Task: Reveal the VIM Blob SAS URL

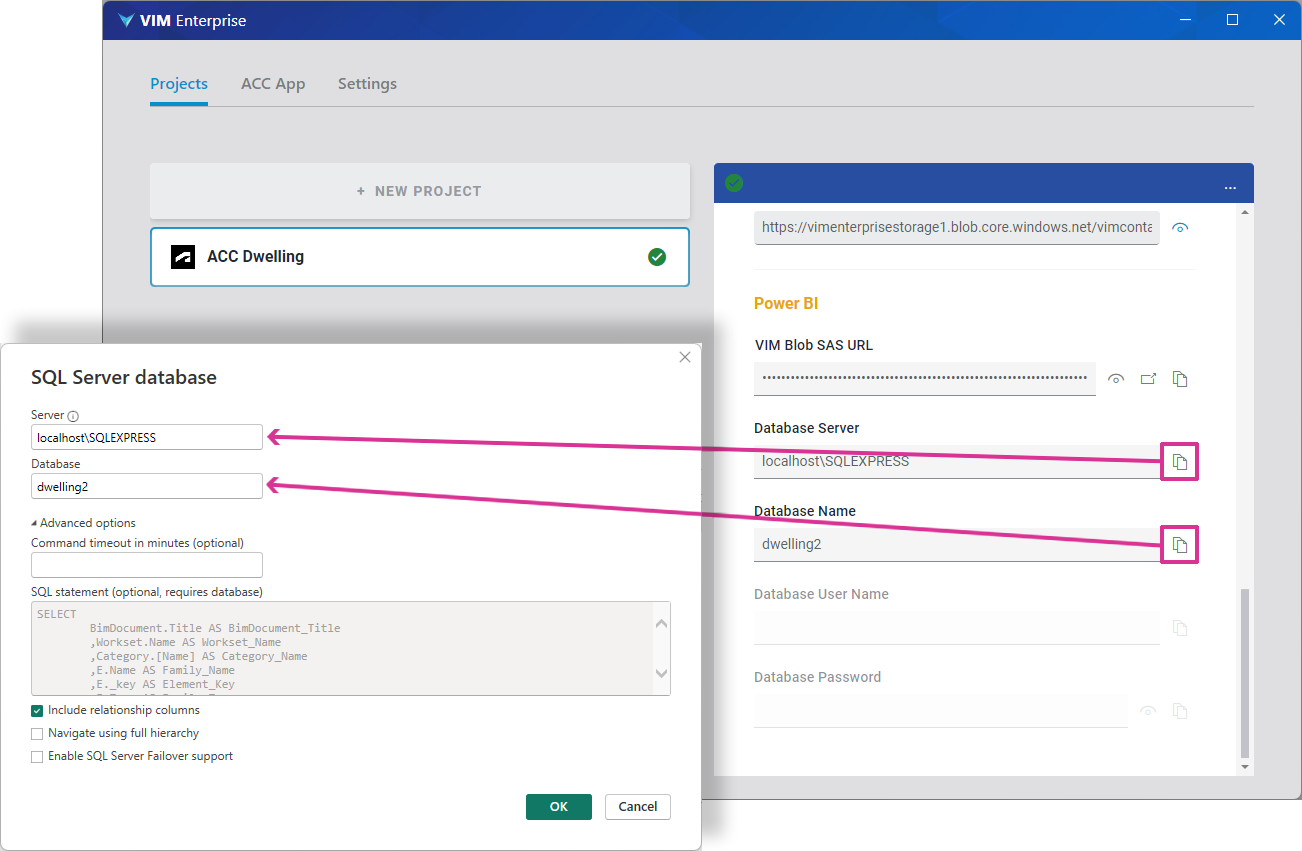Action: (1116, 379)
